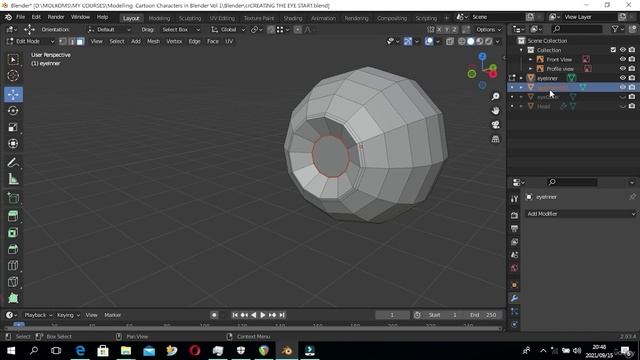This screenshot has width=640, height=360.
Task: Open the Add Modifier dropdown
Action: [580, 213]
